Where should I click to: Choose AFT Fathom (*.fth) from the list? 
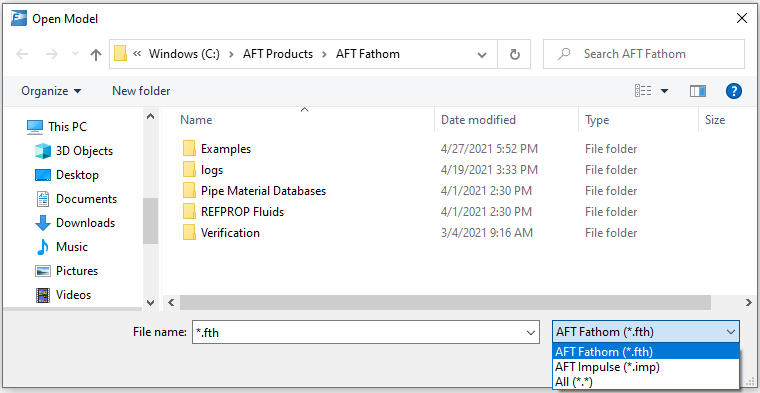tap(646, 352)
